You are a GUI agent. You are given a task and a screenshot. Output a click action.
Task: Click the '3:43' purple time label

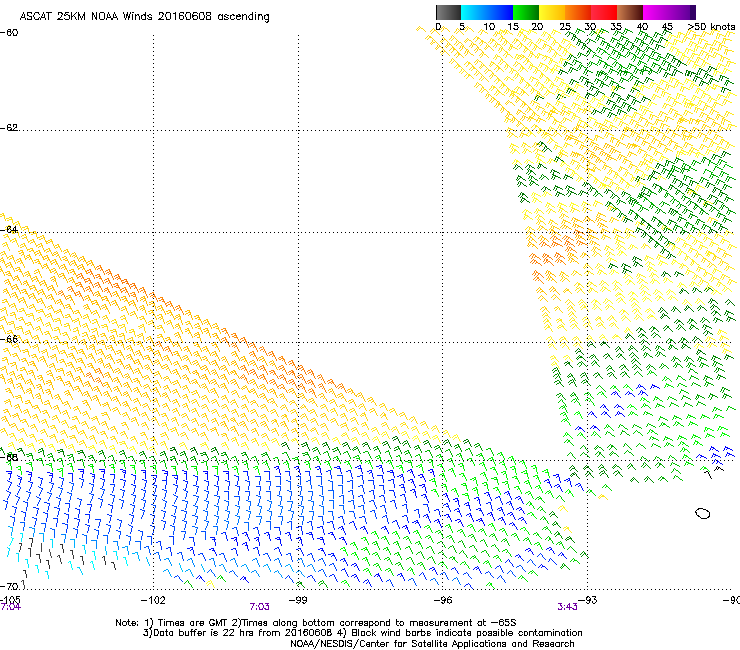tap(567, 607)
